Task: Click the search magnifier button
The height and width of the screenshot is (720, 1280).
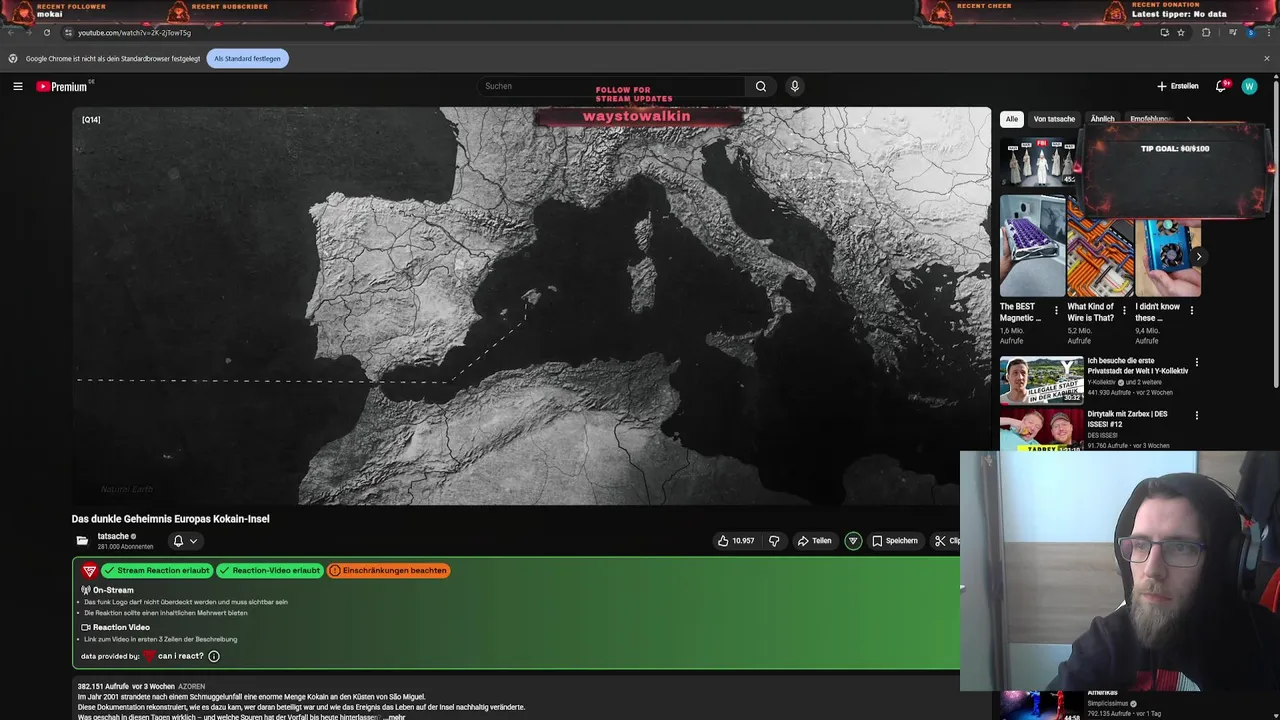Action: tap(761, 86)
